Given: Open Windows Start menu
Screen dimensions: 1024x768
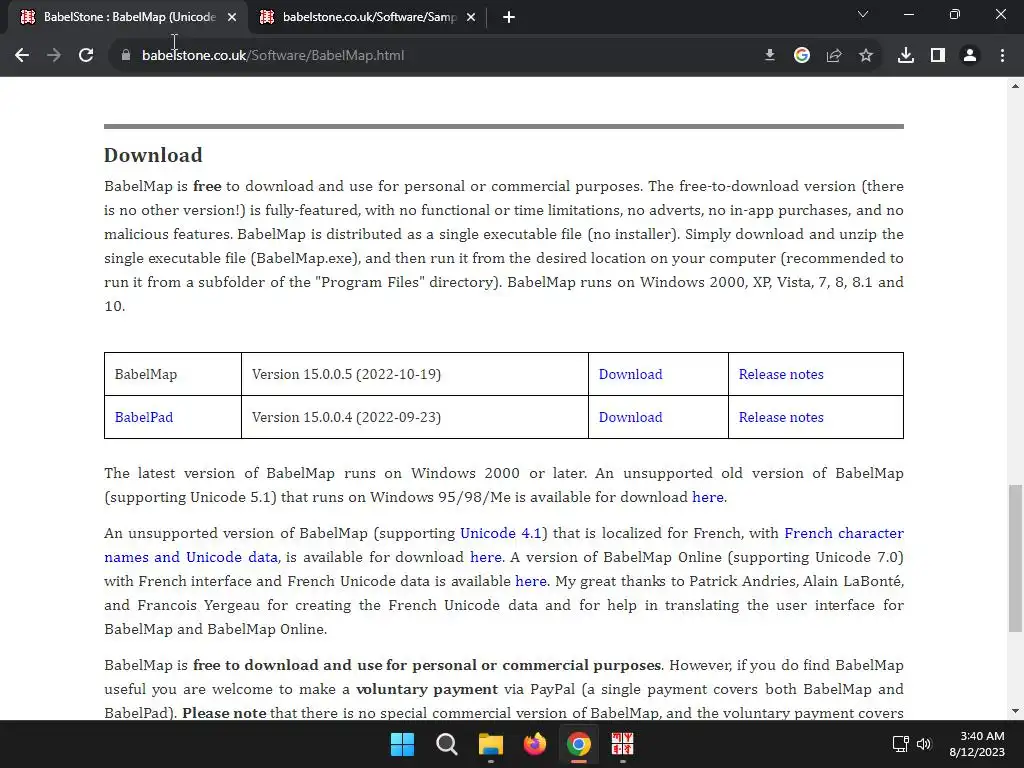Looking at the screenshot, I should pos(402,744).
